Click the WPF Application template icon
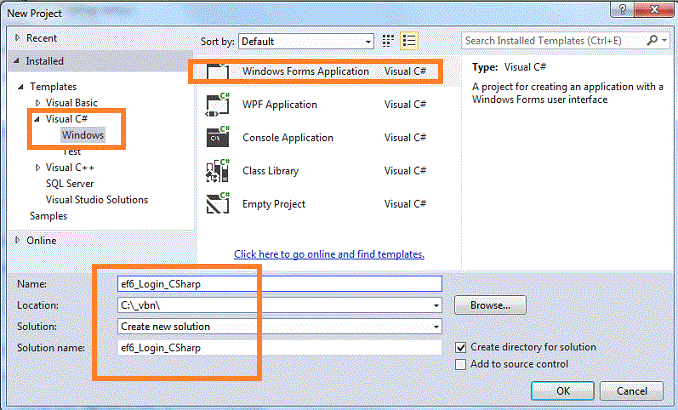Viewport: 678px width, 410px height. pos(217,104)
